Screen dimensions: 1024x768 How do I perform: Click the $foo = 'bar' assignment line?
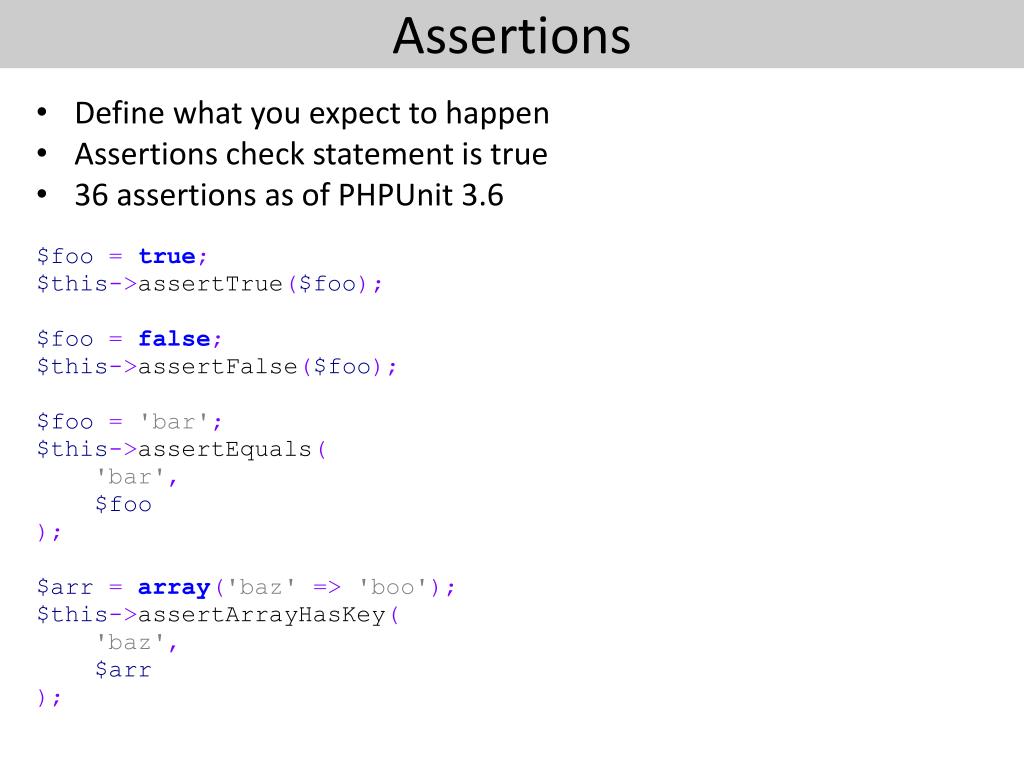(129, 421)
